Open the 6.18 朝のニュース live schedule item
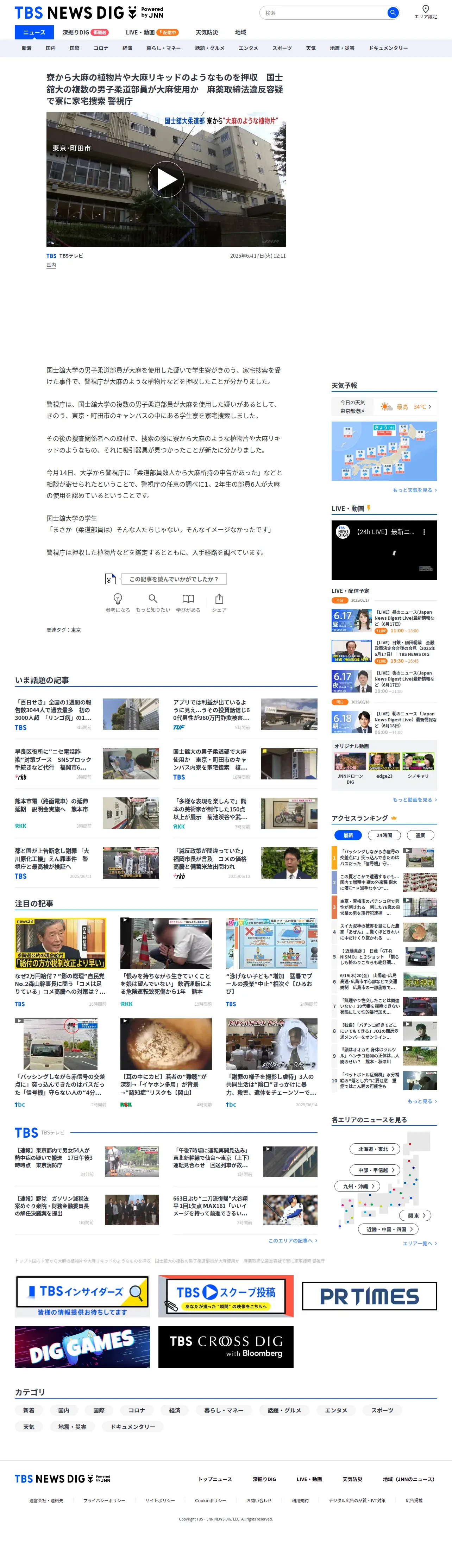Viewport: 452px width, 1568px height. click(x=384, y=722)
